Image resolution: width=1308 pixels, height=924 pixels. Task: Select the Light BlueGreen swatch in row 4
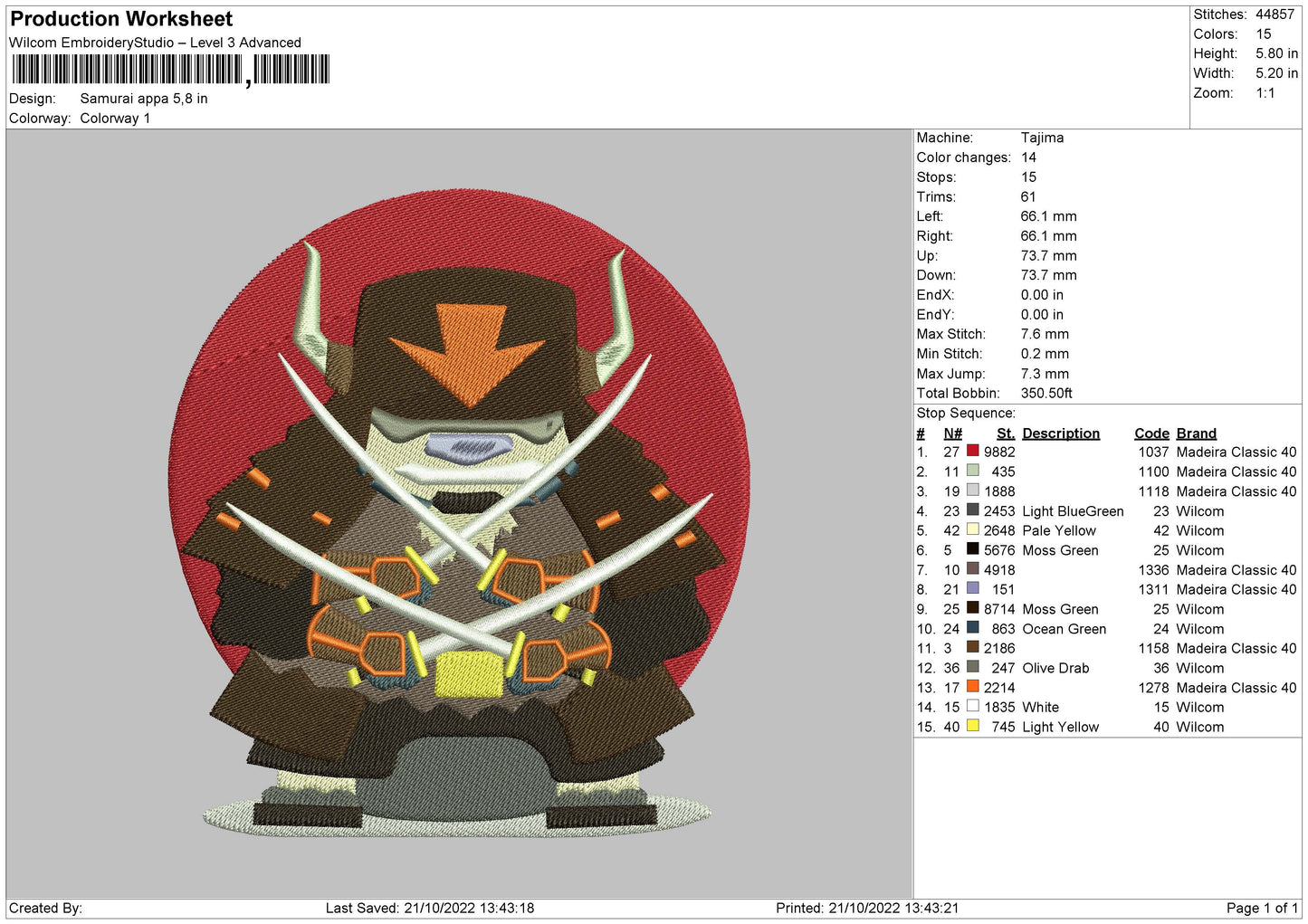coord(973,510)
